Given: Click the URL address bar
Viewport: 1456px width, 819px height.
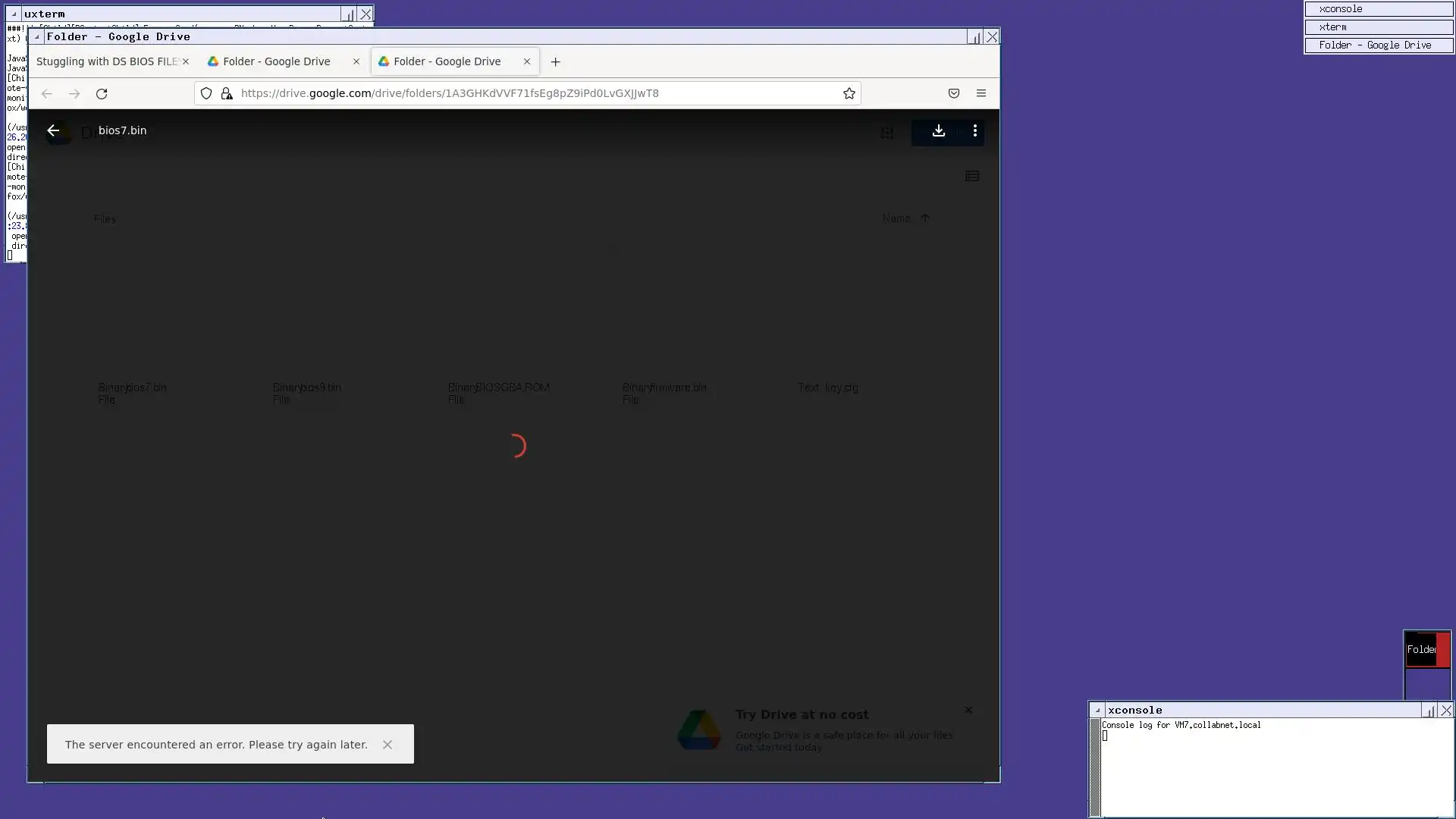Looking at the screenshot, I should click(531, 93).
